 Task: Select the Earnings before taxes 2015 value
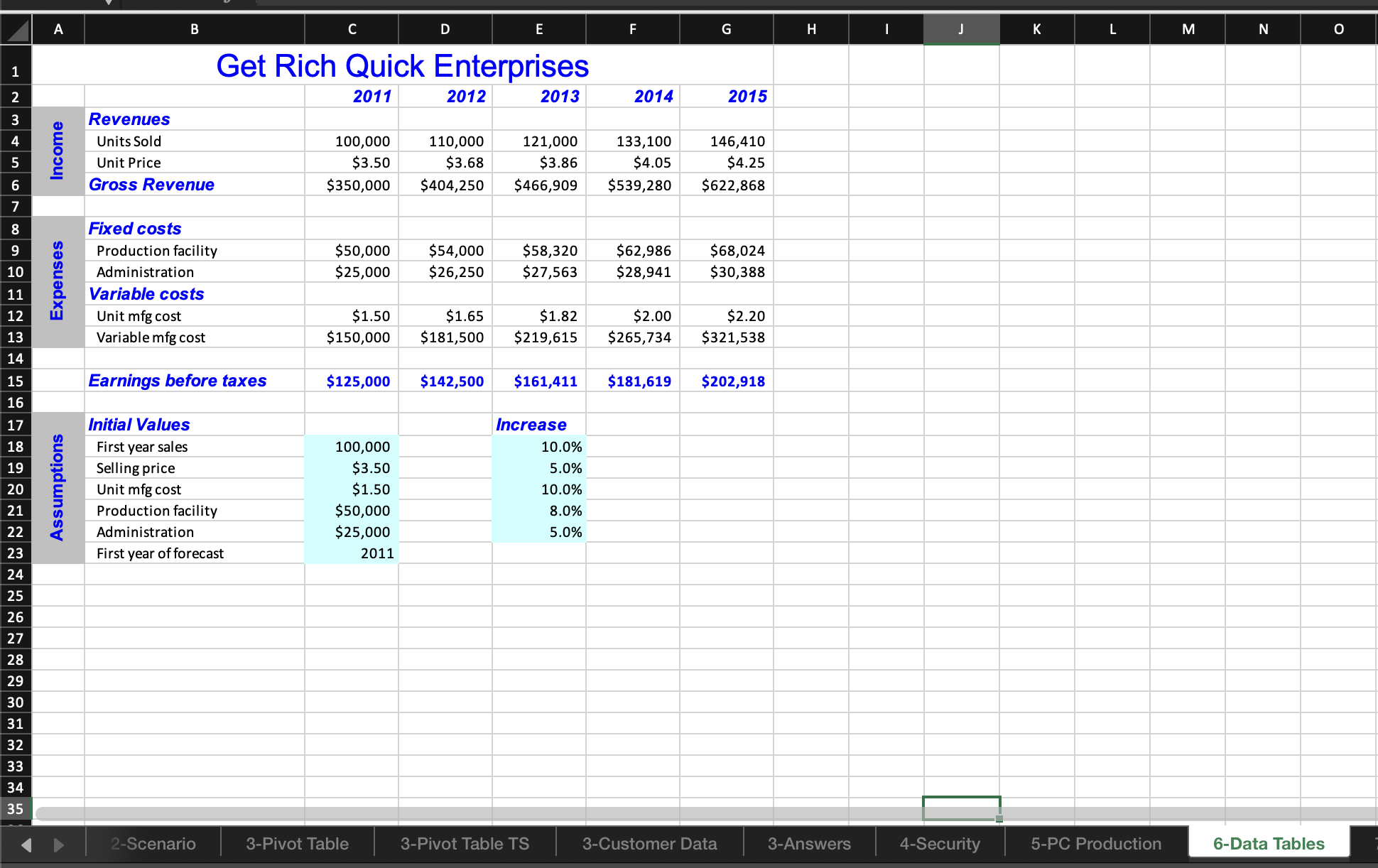click(726, 381)
